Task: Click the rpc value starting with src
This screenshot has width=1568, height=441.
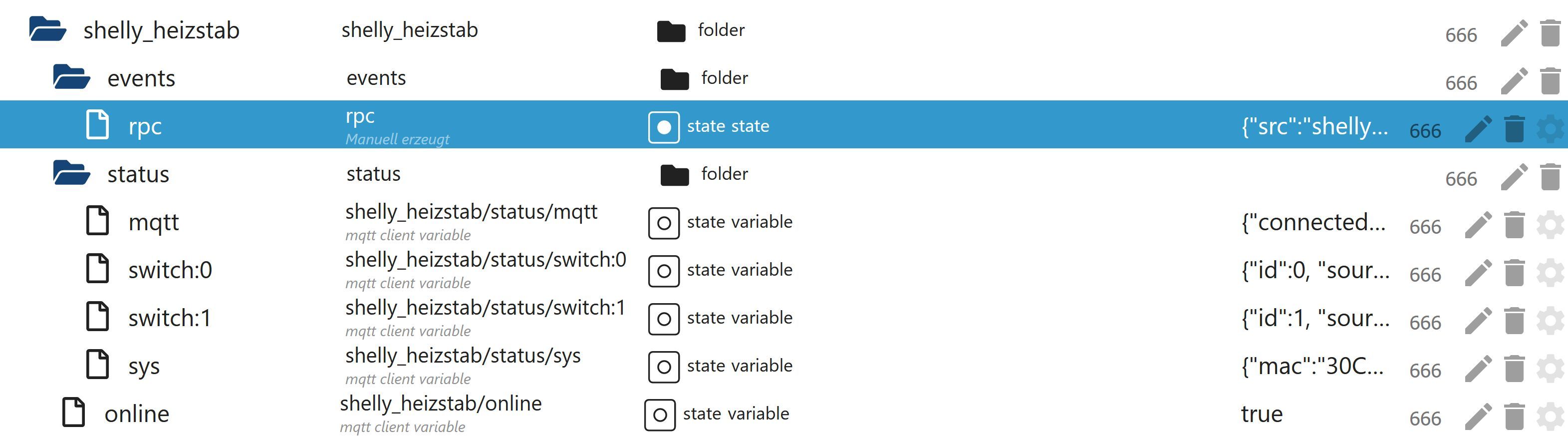Action: pos(1314,126)
